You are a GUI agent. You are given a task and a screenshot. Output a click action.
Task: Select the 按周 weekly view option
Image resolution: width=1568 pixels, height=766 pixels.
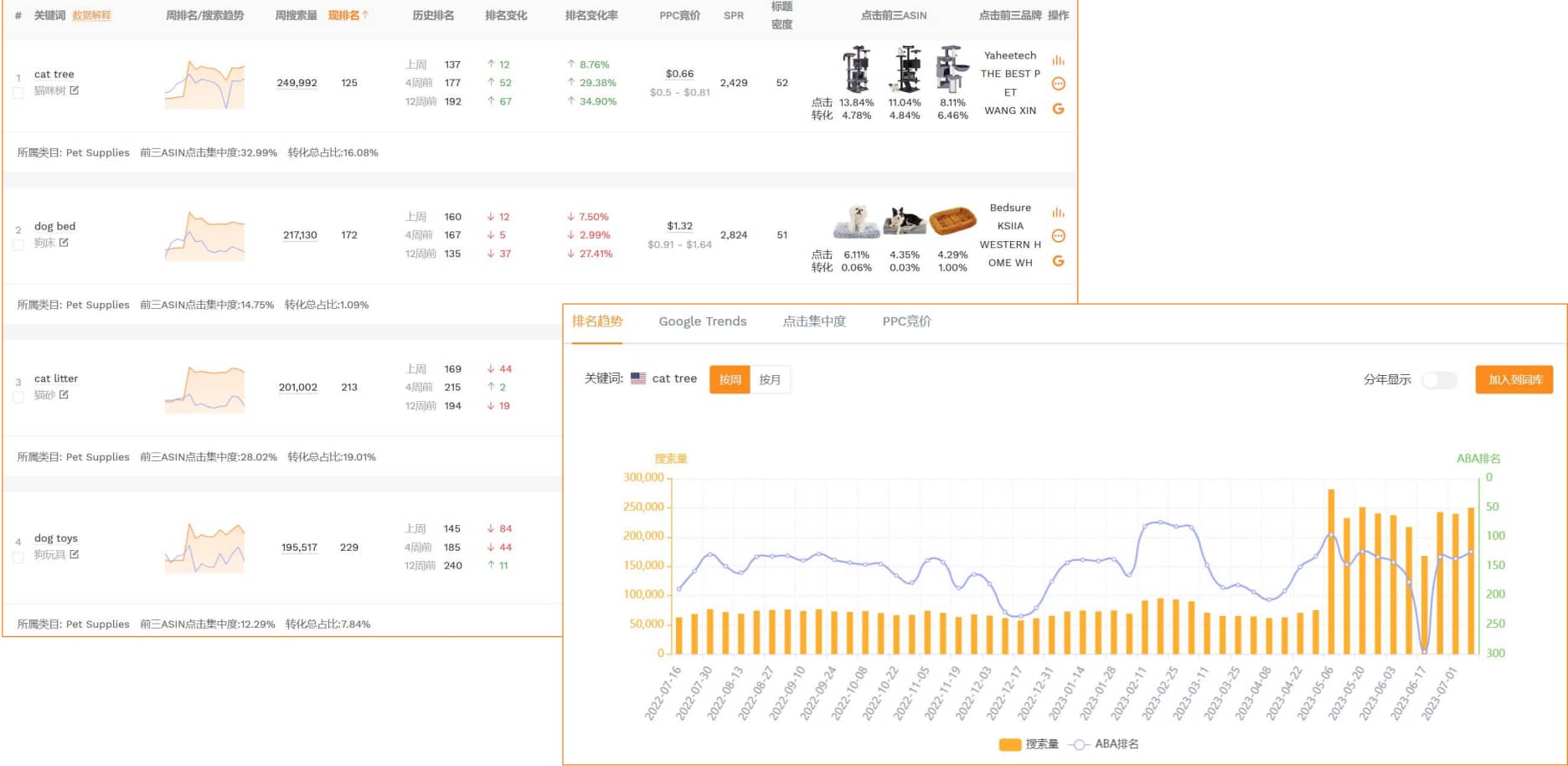pos(730,380)
